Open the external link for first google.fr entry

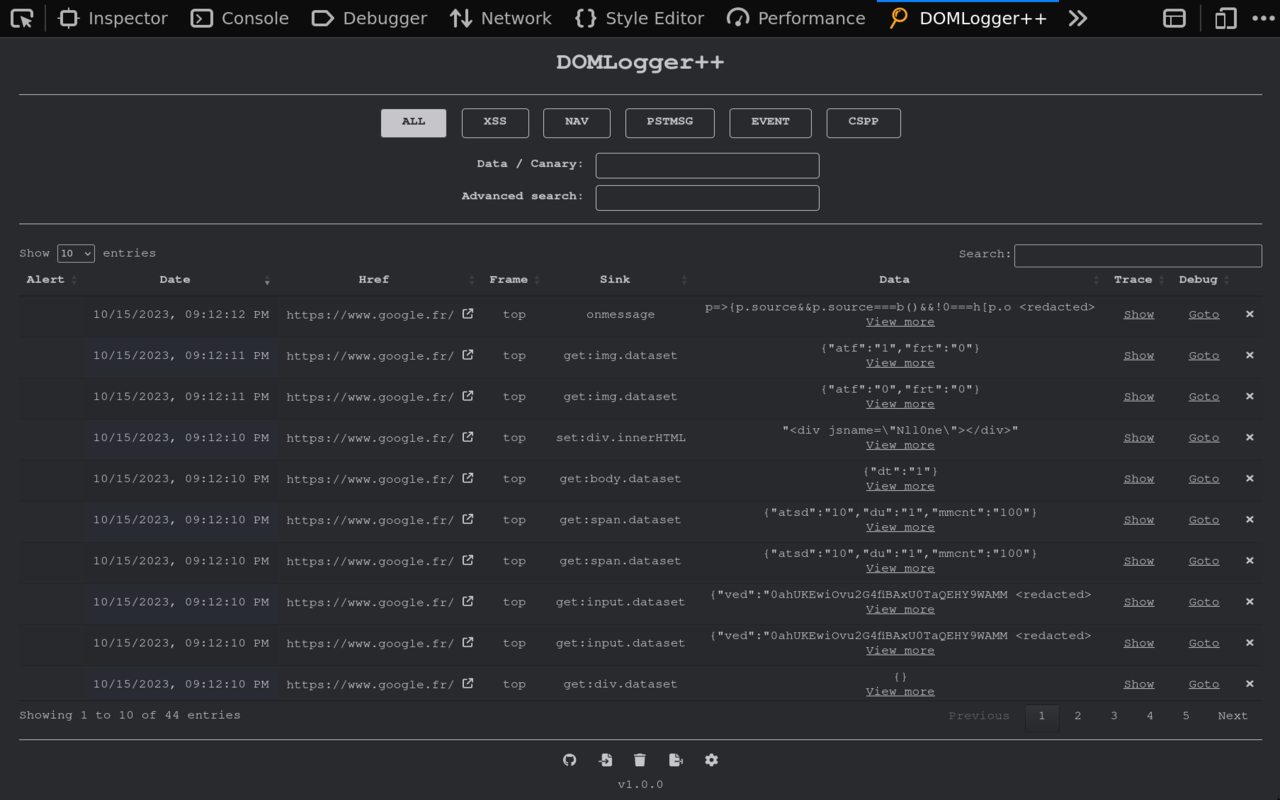[x=466, y=313]
